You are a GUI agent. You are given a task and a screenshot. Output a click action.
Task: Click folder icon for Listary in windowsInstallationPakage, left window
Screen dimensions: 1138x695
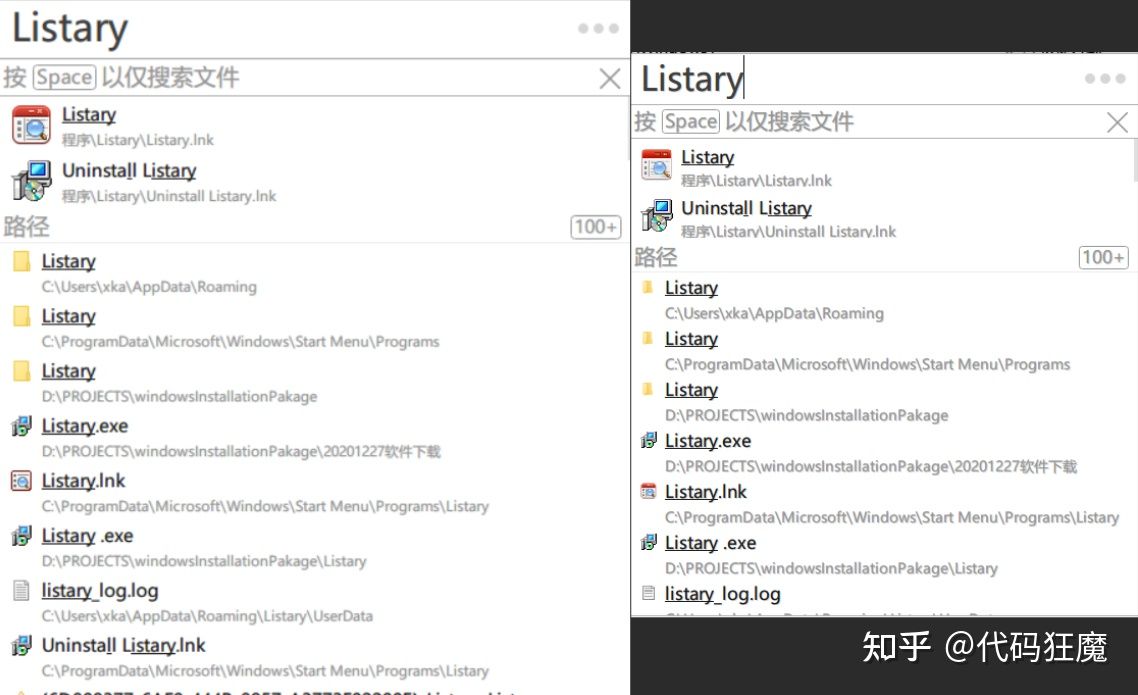pyautogui.click(x=22, y=371)
